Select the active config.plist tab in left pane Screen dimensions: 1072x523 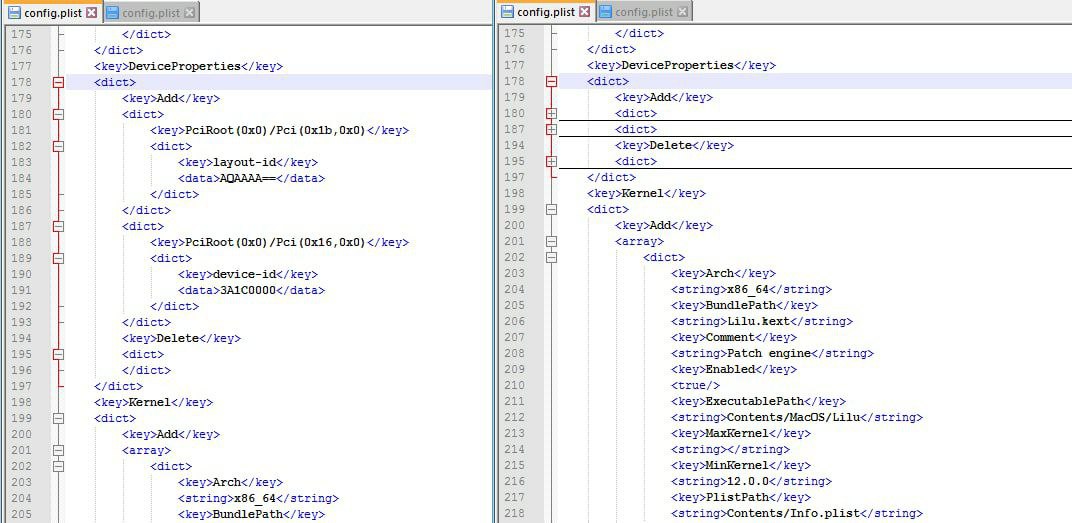tap(53, 12)
